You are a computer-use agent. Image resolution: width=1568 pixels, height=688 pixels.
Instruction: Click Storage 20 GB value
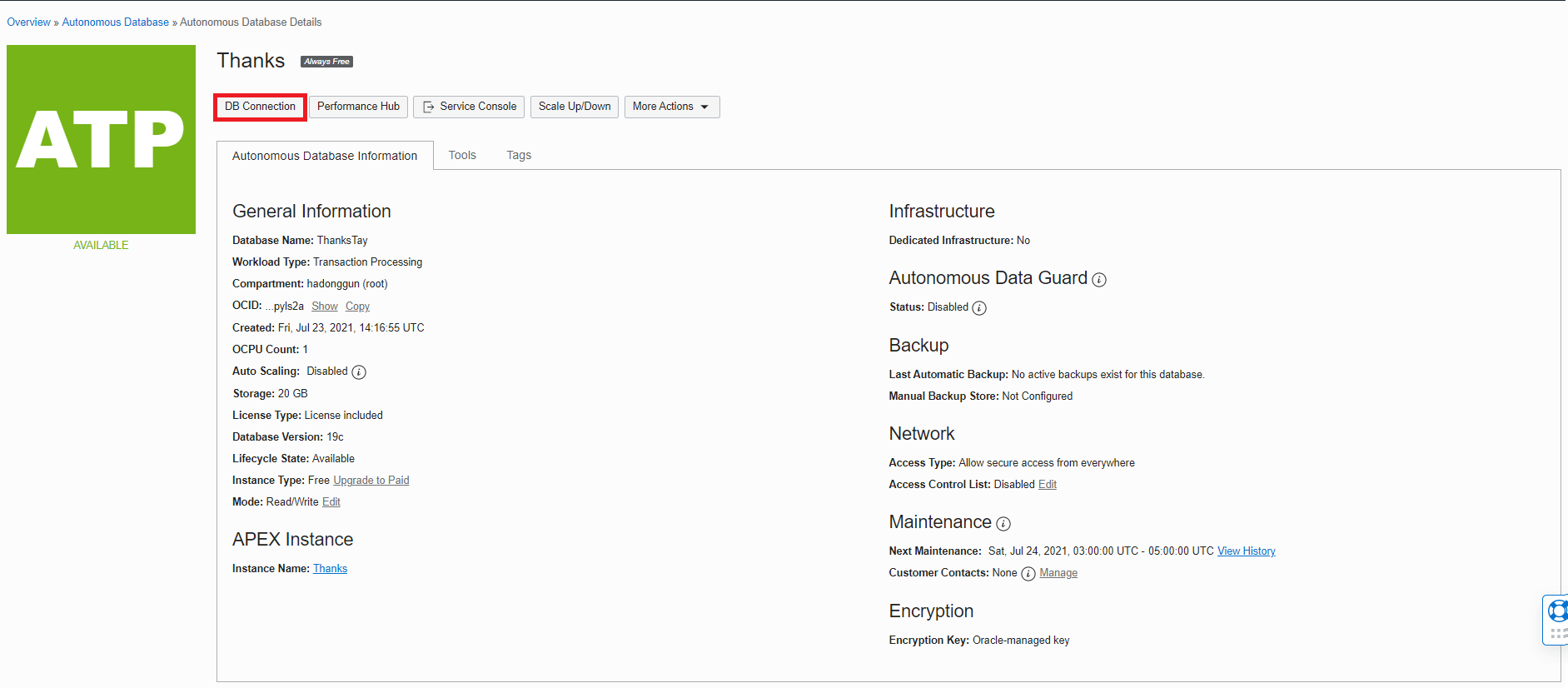pos(293,394)
